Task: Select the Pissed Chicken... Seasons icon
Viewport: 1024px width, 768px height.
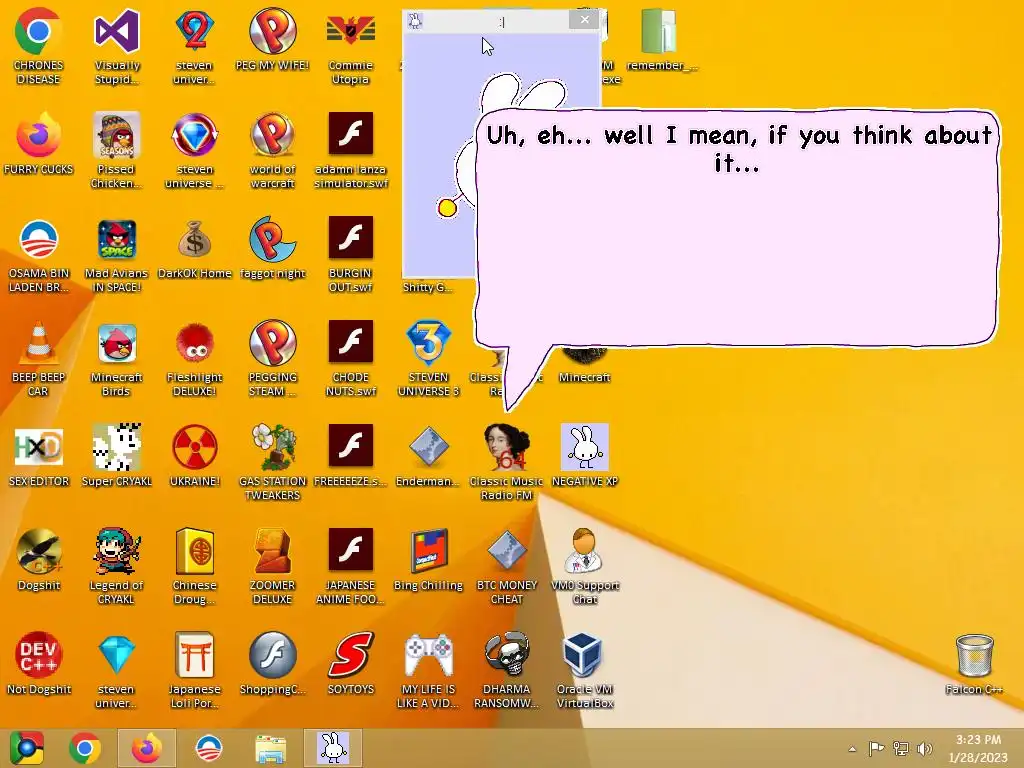Action: tap(116, 135)
